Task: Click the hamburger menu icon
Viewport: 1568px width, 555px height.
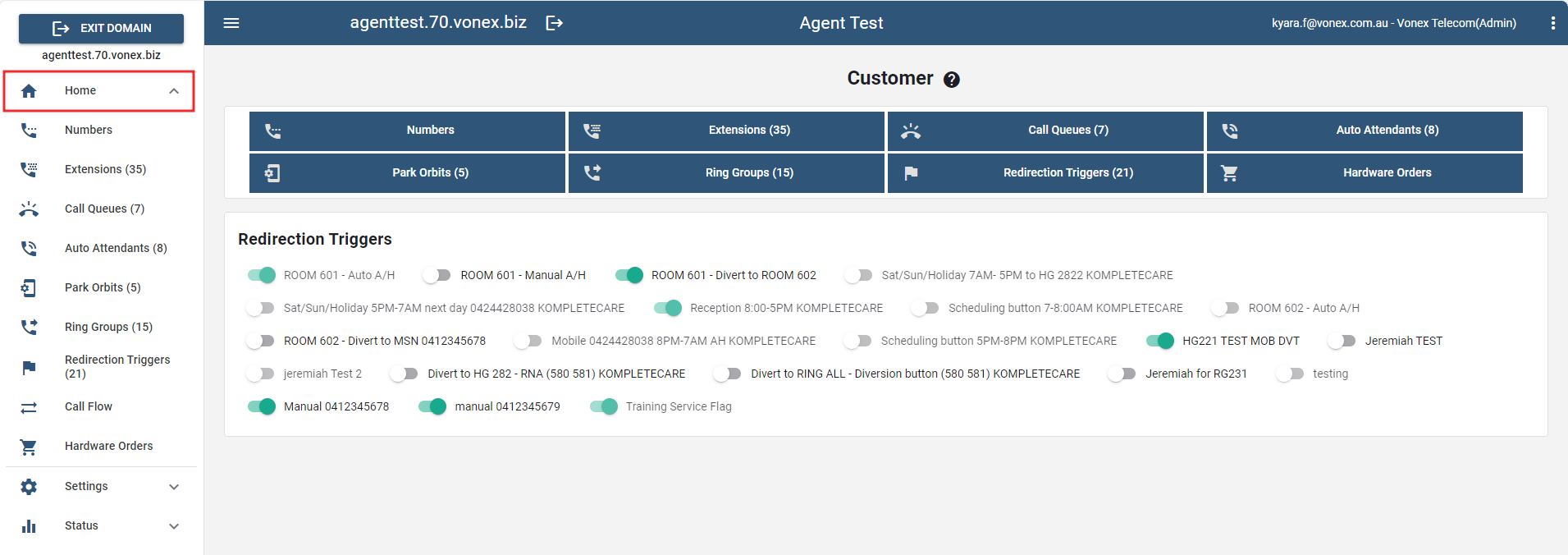Action: tap(231, 23)
